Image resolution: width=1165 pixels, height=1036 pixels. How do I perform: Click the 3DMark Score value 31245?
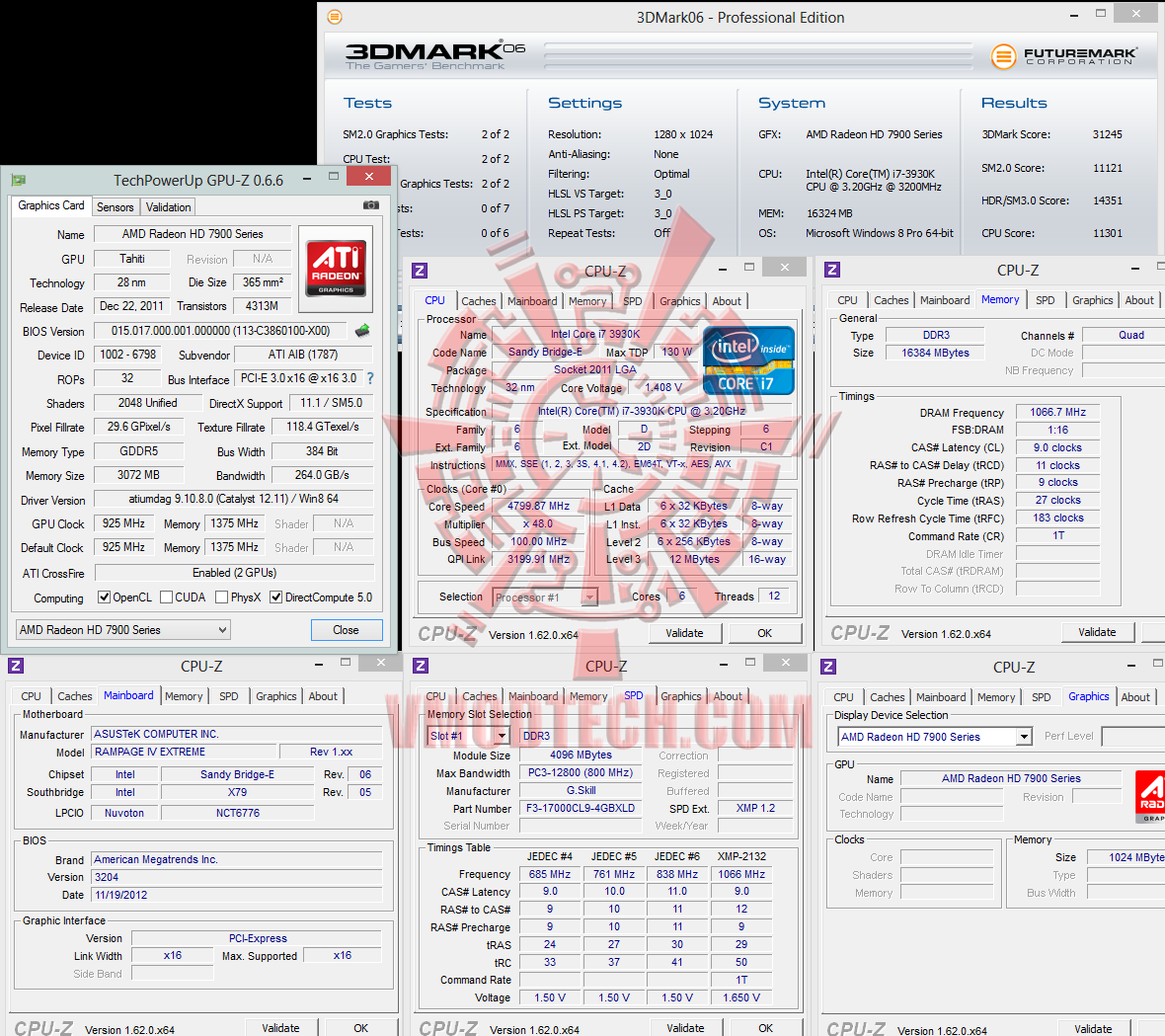(x=1107, y=134)
